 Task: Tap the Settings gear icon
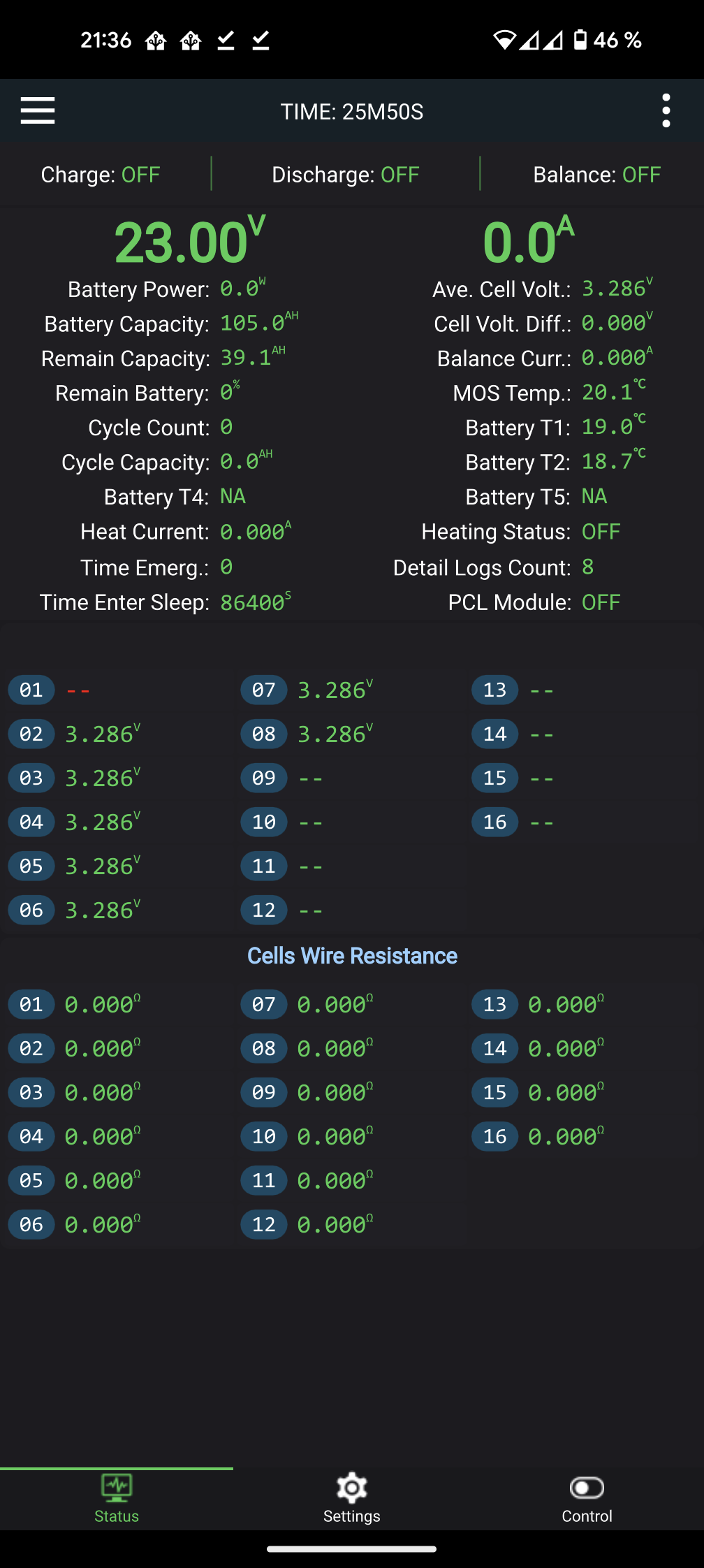[352, 1488]
